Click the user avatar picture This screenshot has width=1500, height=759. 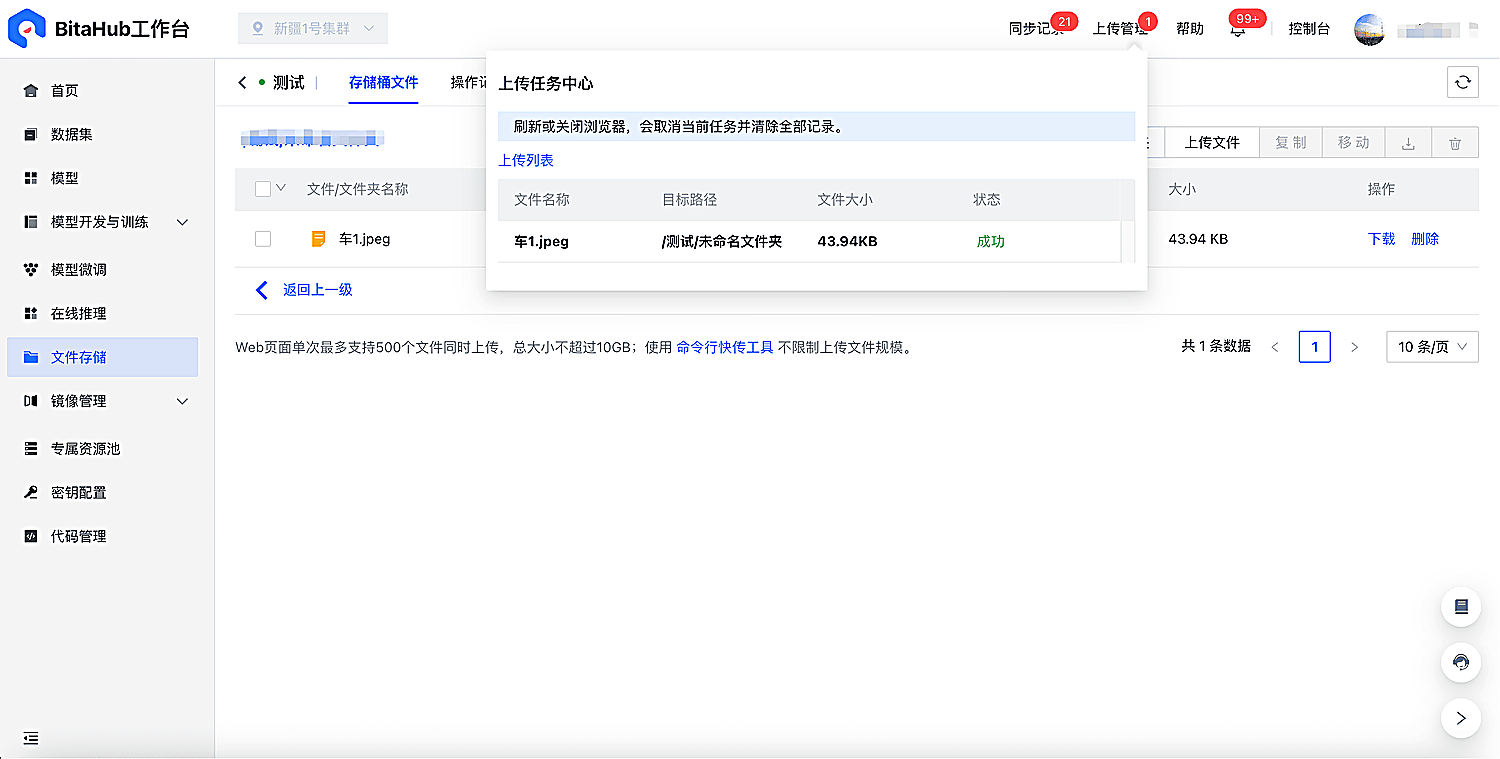(x=1370, y=29)
